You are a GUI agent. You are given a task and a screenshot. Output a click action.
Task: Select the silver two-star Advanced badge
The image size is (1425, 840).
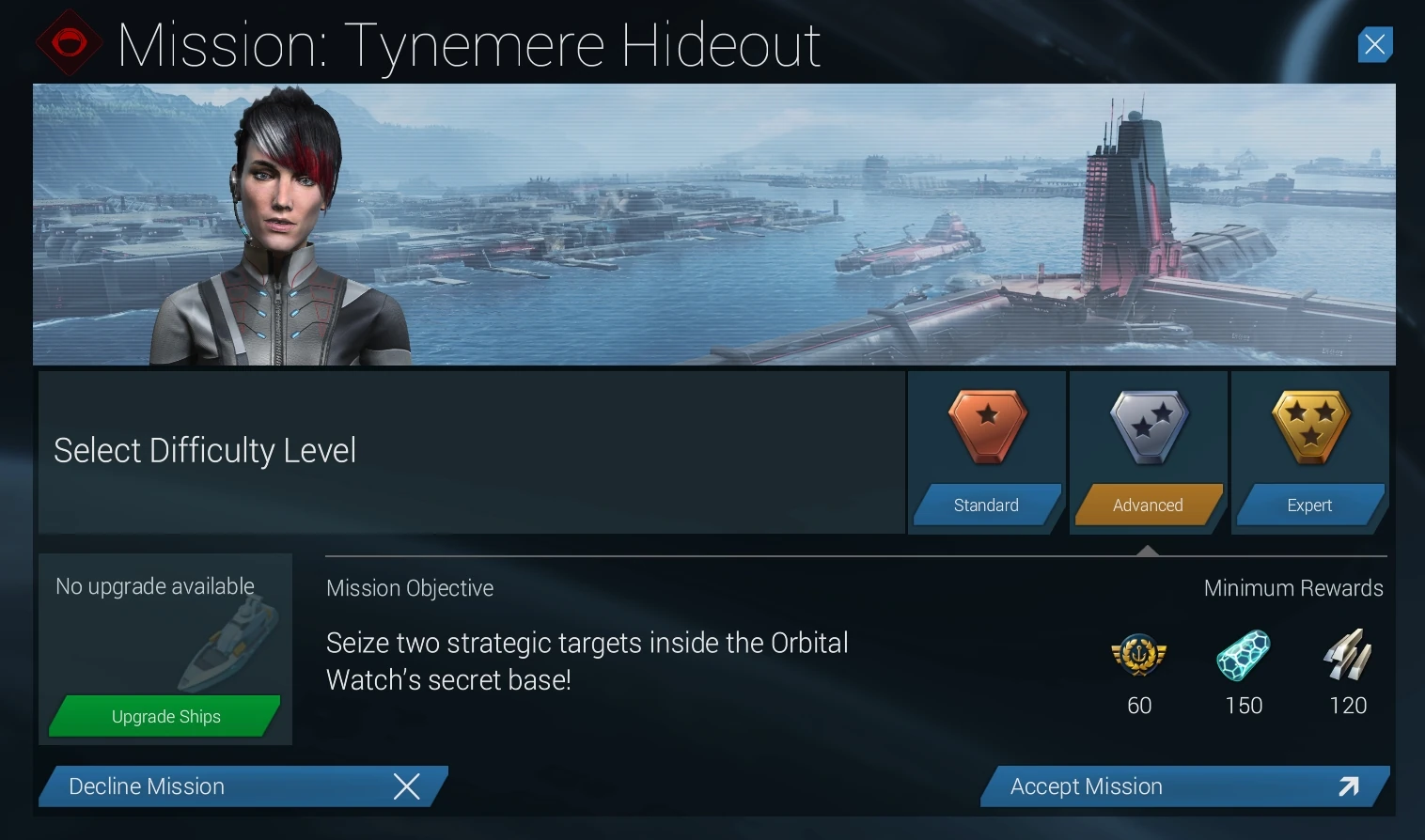tap(1149, 427)
